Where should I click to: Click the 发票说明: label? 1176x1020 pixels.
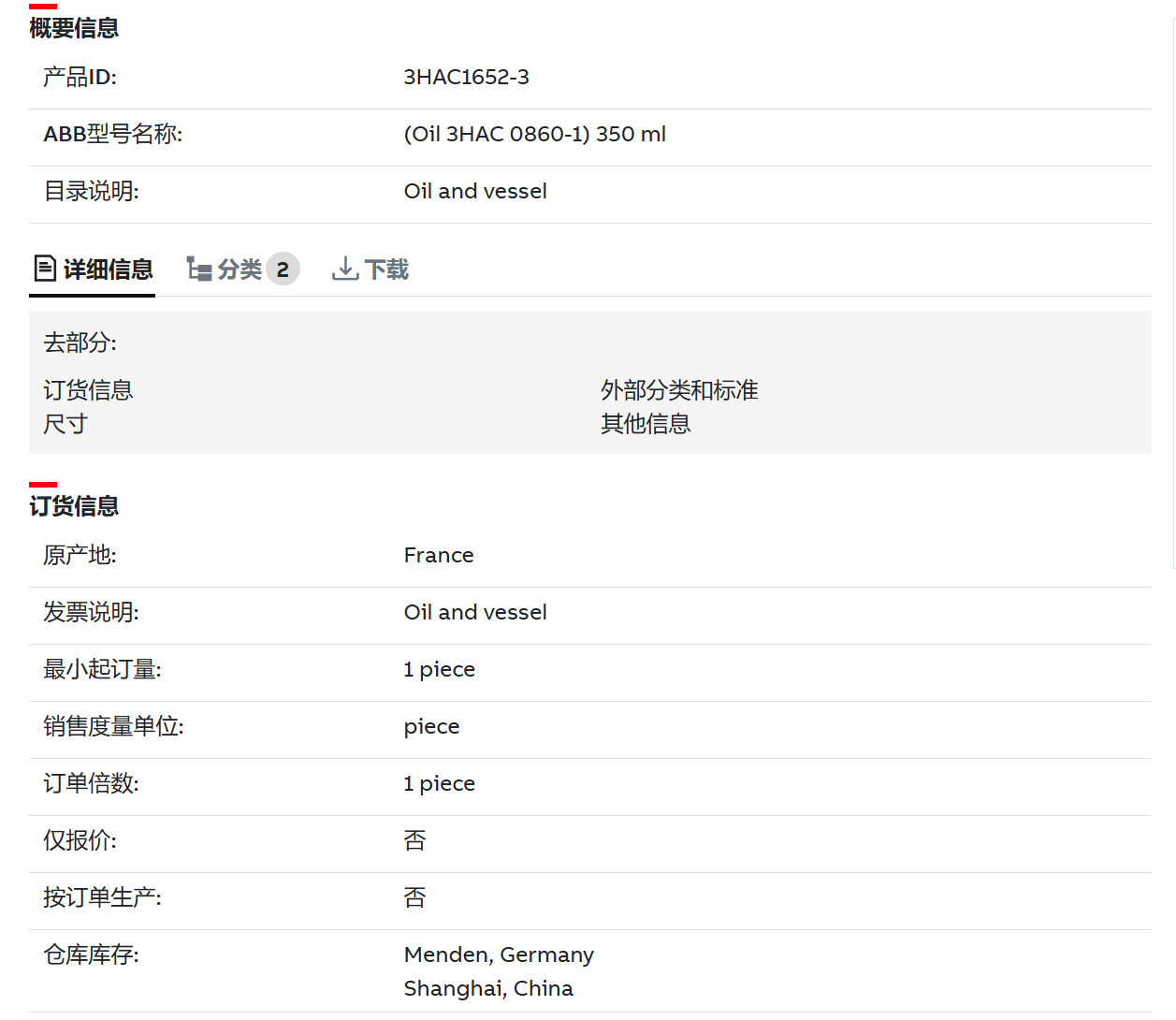(91, 612)
